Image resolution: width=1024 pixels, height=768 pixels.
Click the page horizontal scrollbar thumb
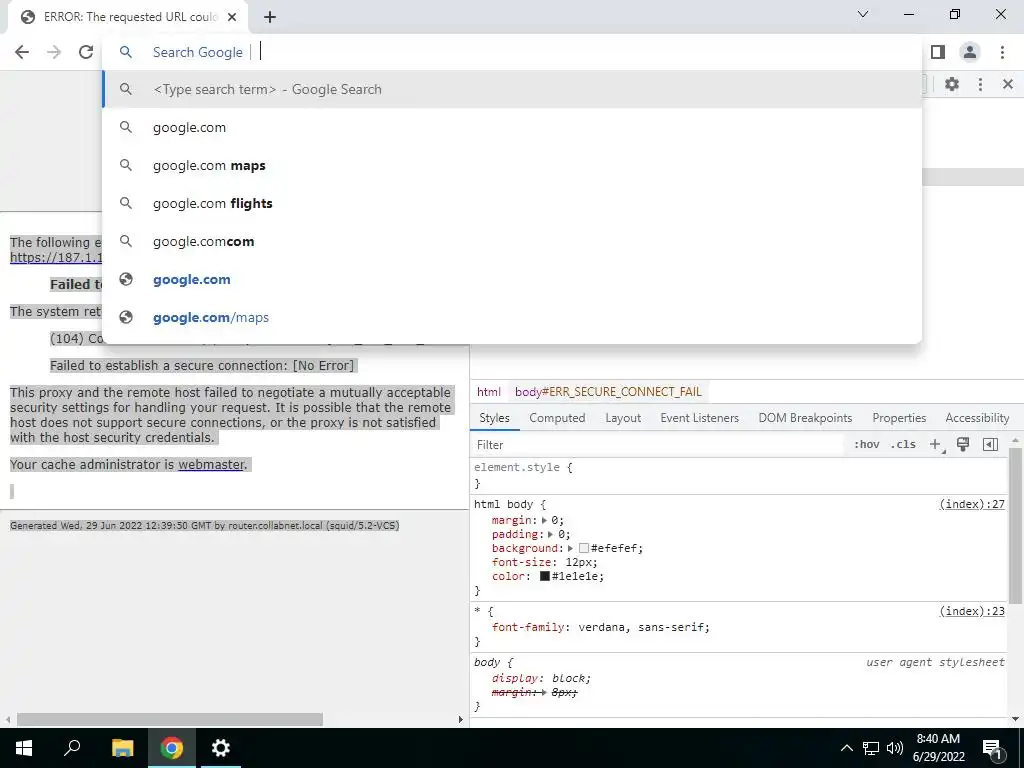(170, 720)
